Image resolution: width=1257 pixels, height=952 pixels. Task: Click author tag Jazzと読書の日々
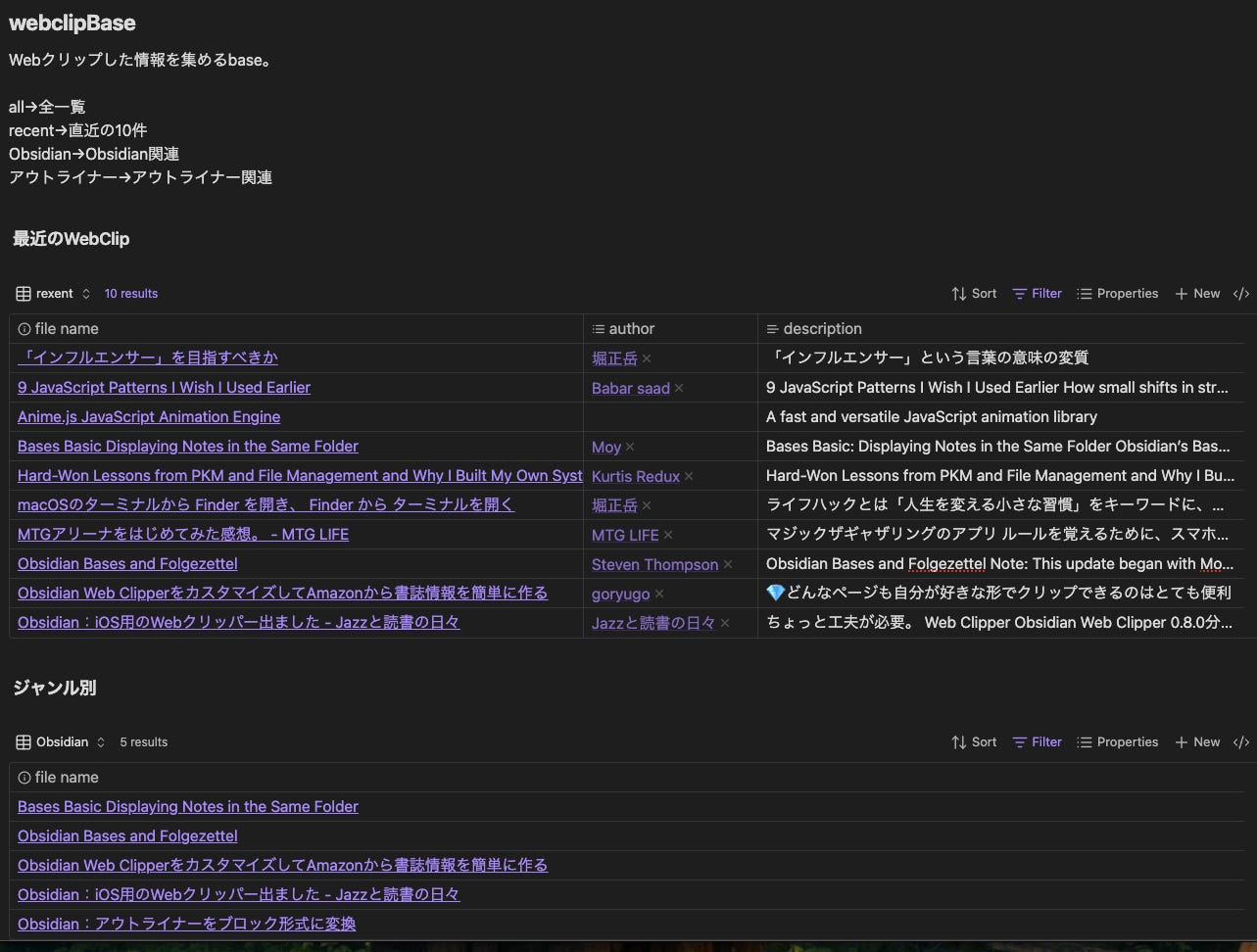tap(653, 623)
